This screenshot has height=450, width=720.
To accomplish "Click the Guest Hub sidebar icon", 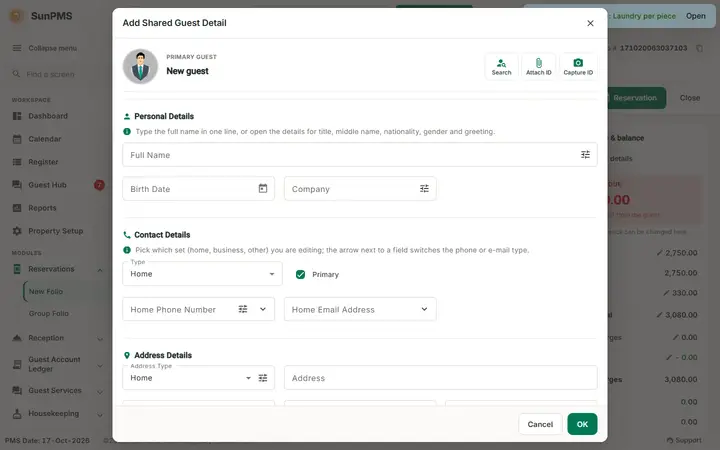I will 17,185.
